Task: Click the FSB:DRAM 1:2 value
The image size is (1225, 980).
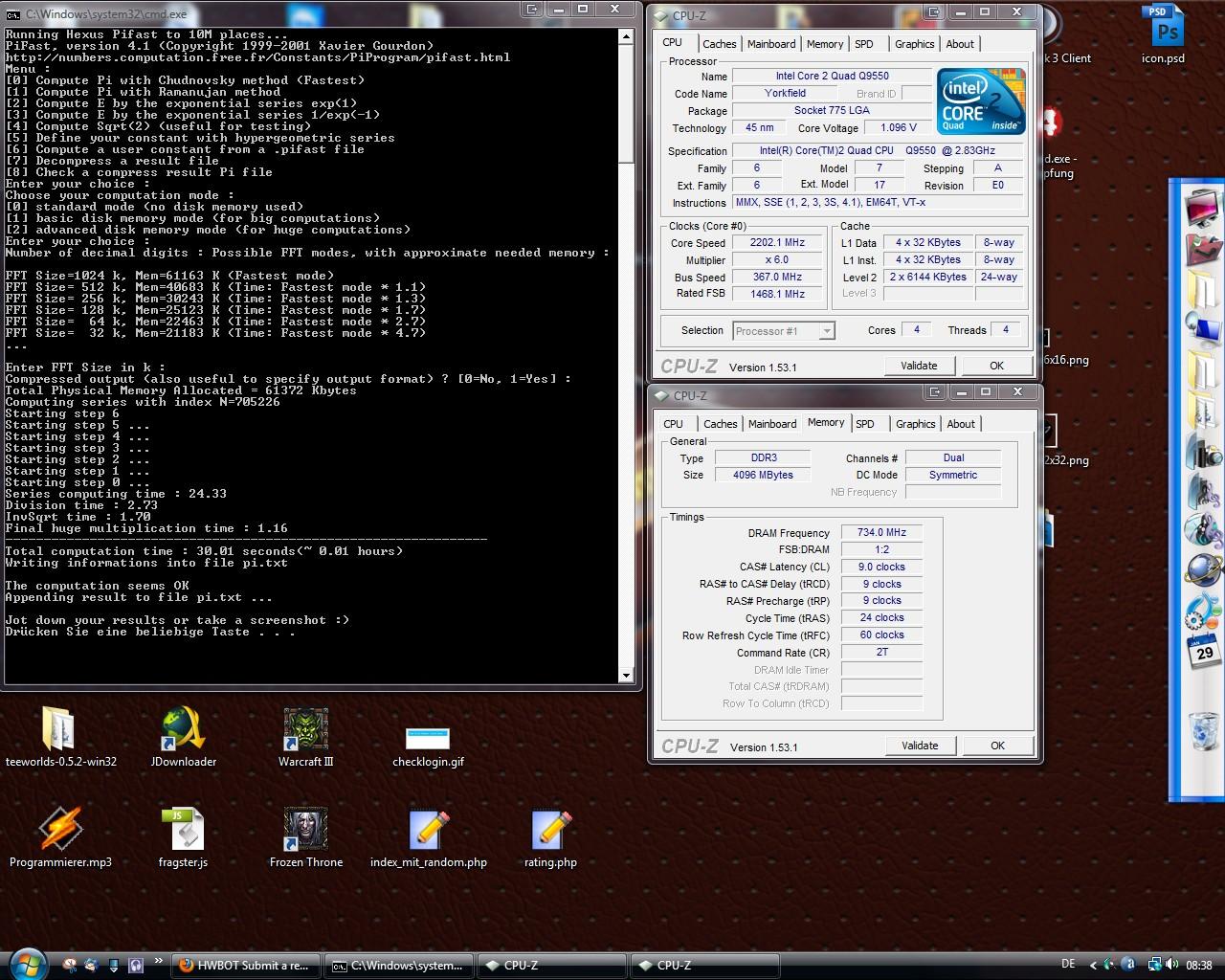Action: 881,550
